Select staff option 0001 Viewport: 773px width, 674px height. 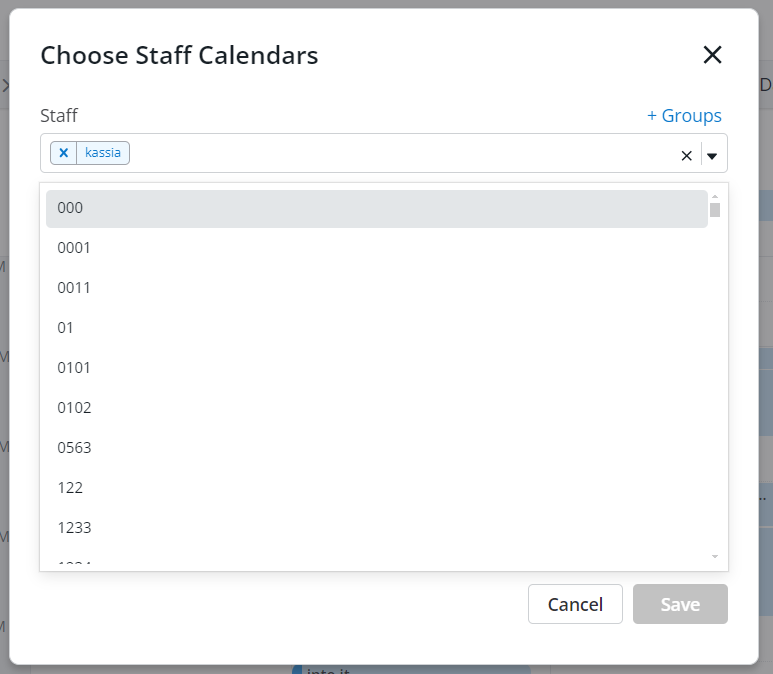pos(377,248)
